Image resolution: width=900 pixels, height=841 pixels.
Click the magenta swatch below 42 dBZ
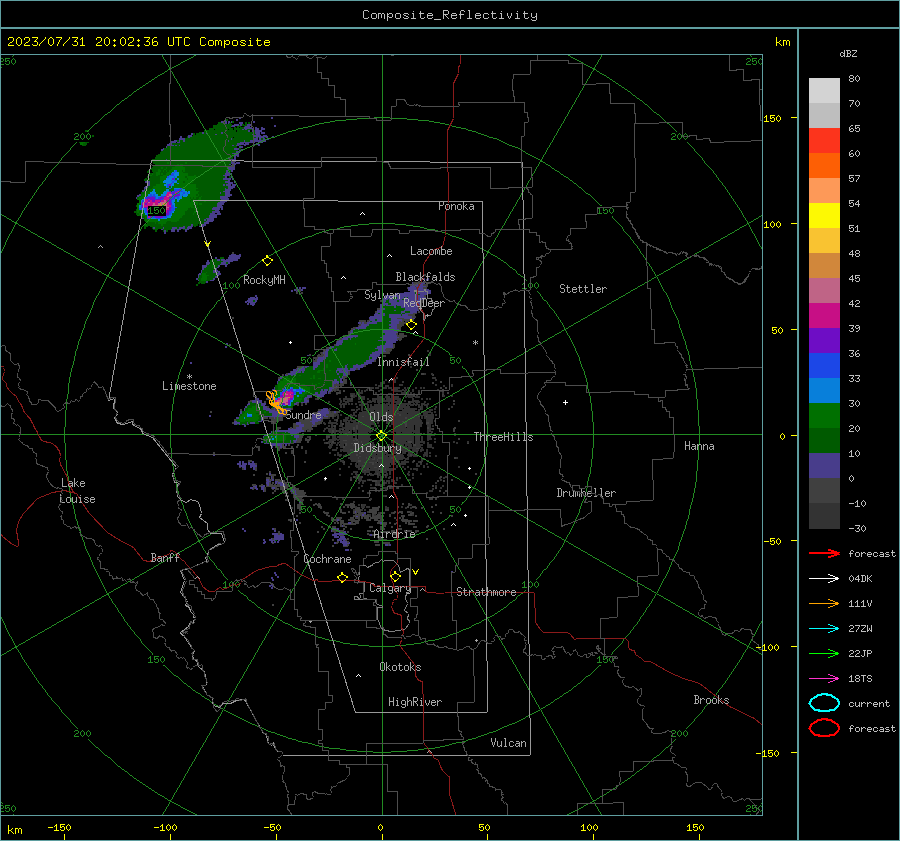pos(824,316)
